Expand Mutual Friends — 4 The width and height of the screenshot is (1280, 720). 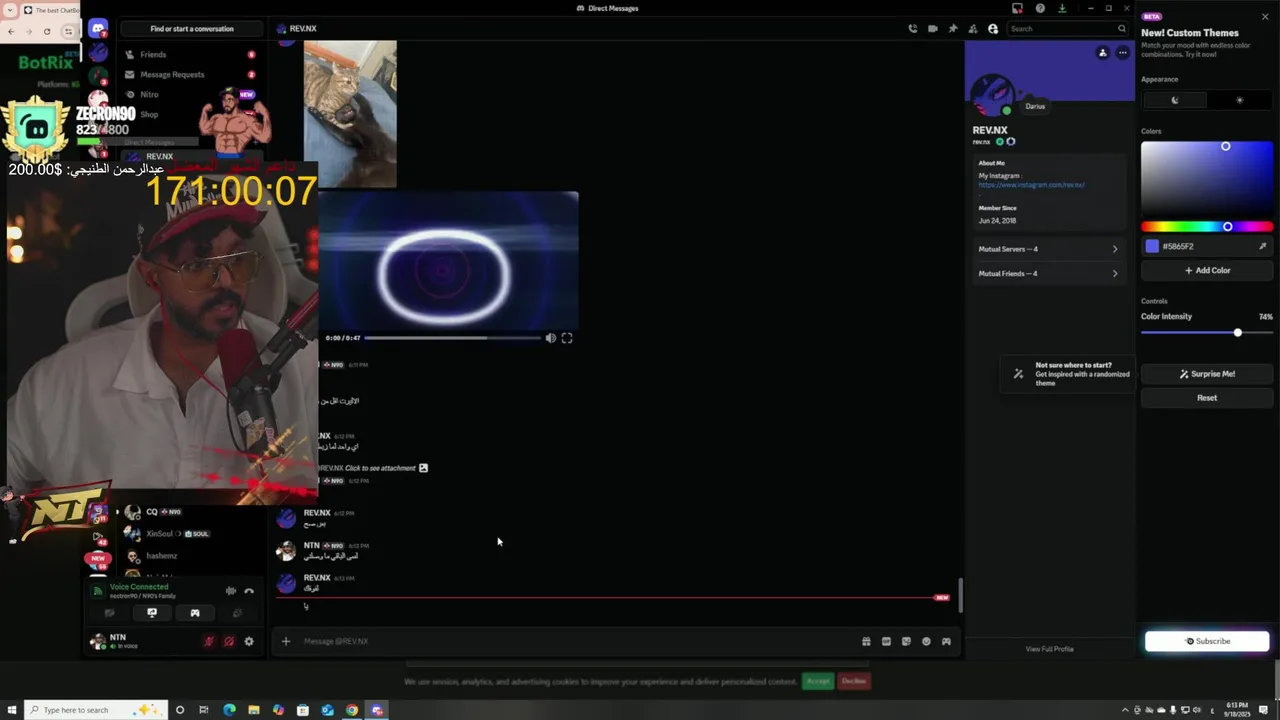(1048, 273)
